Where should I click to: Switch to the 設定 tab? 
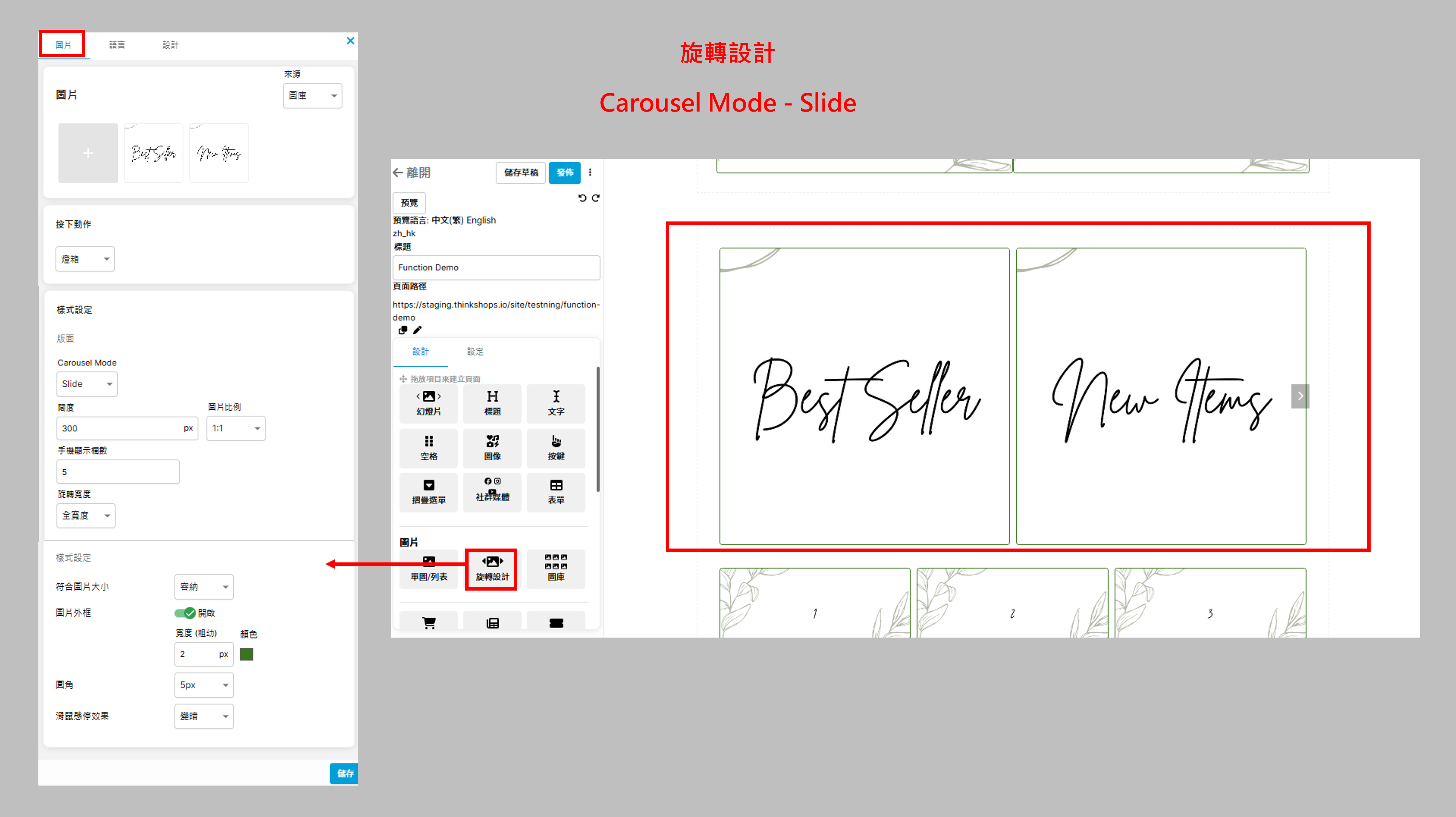(x=475, y=352)
